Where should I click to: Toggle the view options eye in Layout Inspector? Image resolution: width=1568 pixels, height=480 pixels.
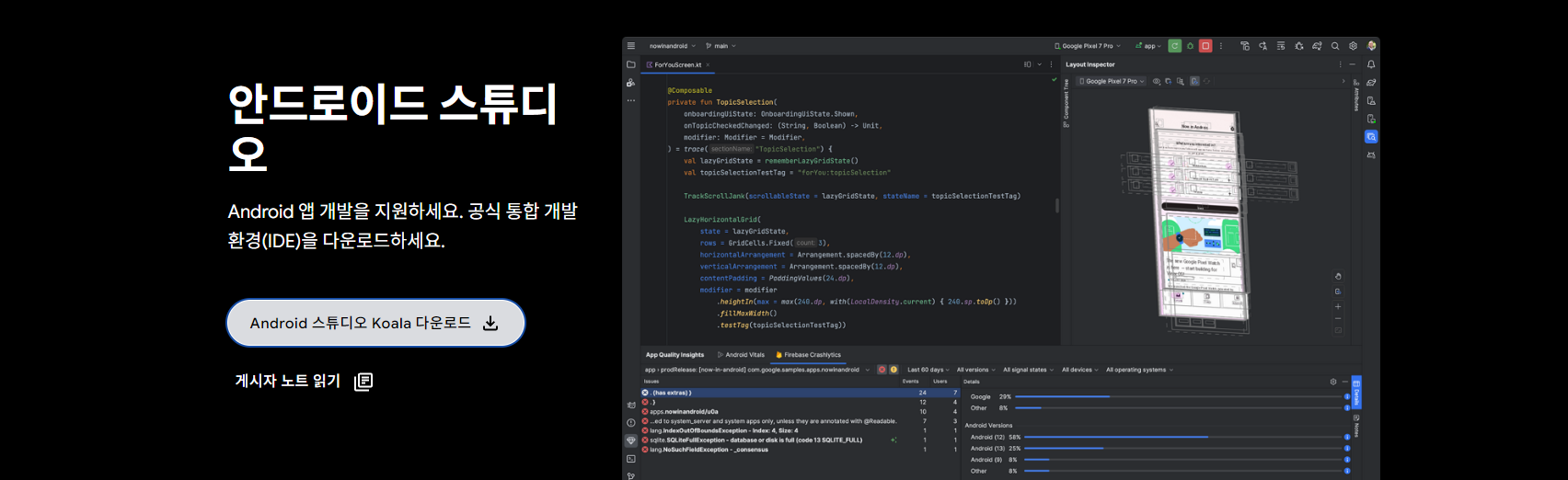tap(1157, 82)
